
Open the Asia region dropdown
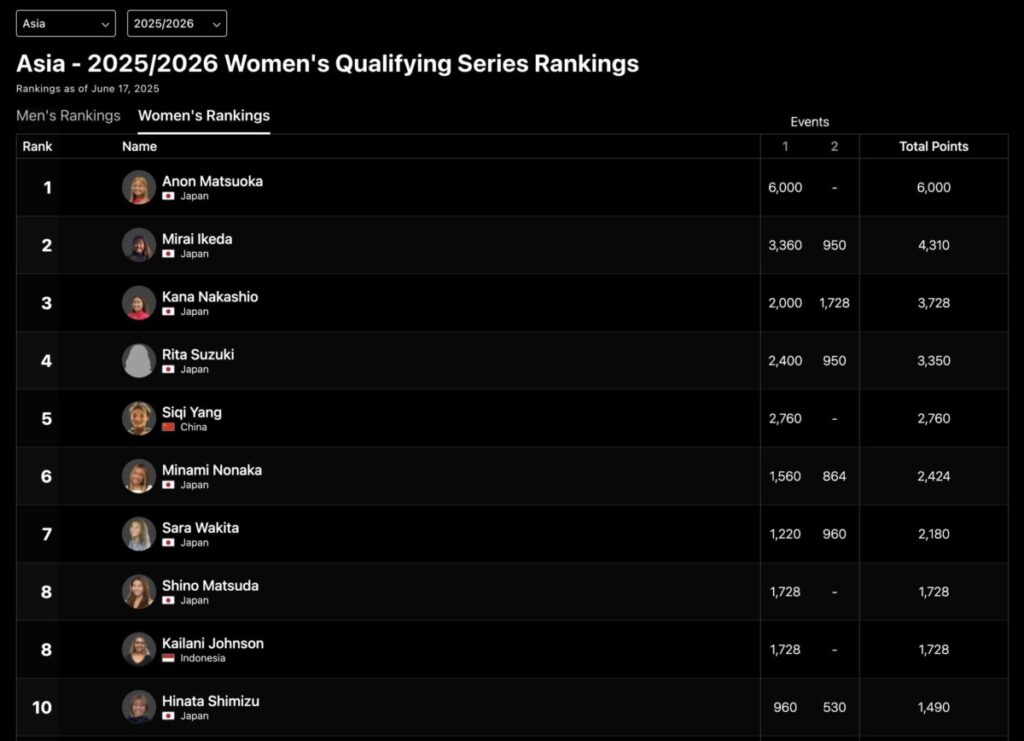66,24
